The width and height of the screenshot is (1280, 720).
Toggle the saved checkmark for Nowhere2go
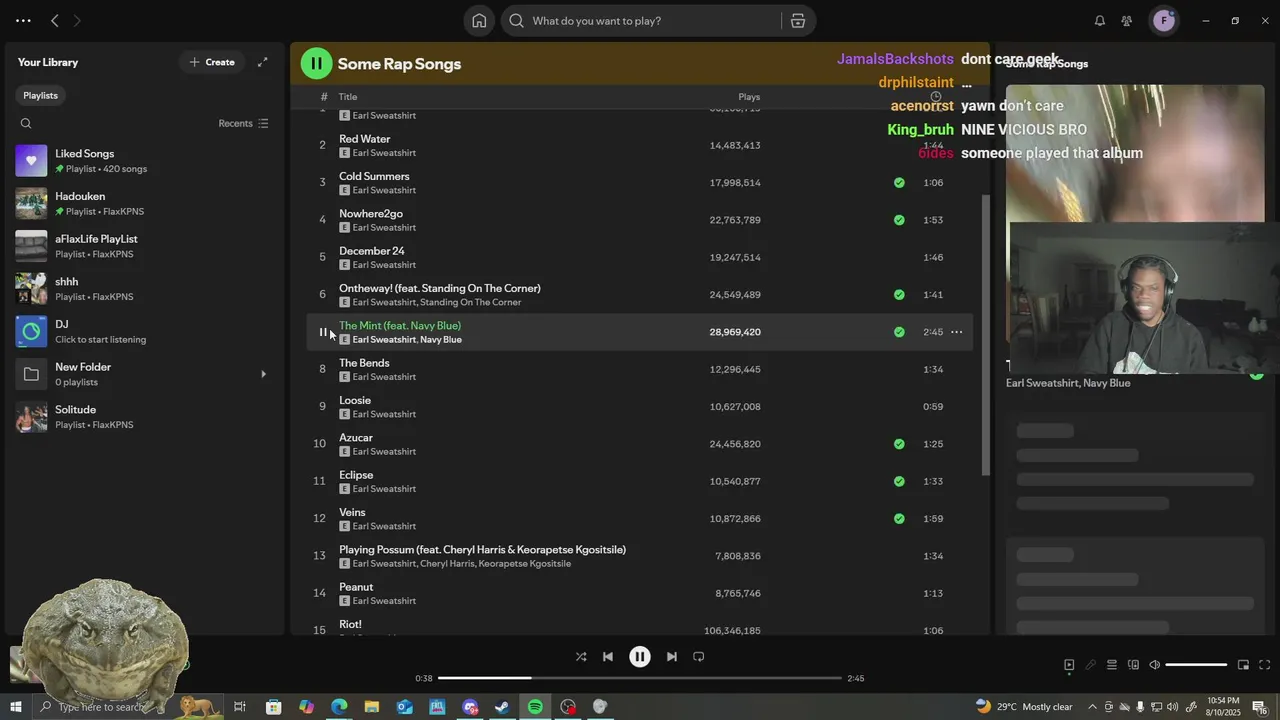(x=899, y=220)
